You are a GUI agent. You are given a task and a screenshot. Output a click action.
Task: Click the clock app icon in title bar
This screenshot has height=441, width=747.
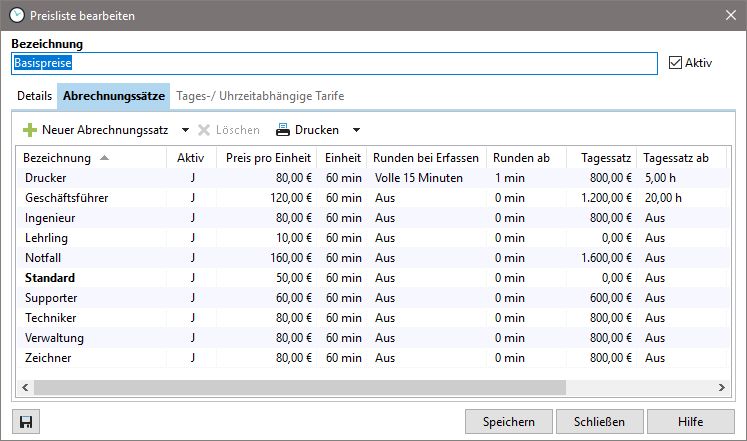[17, 15]
